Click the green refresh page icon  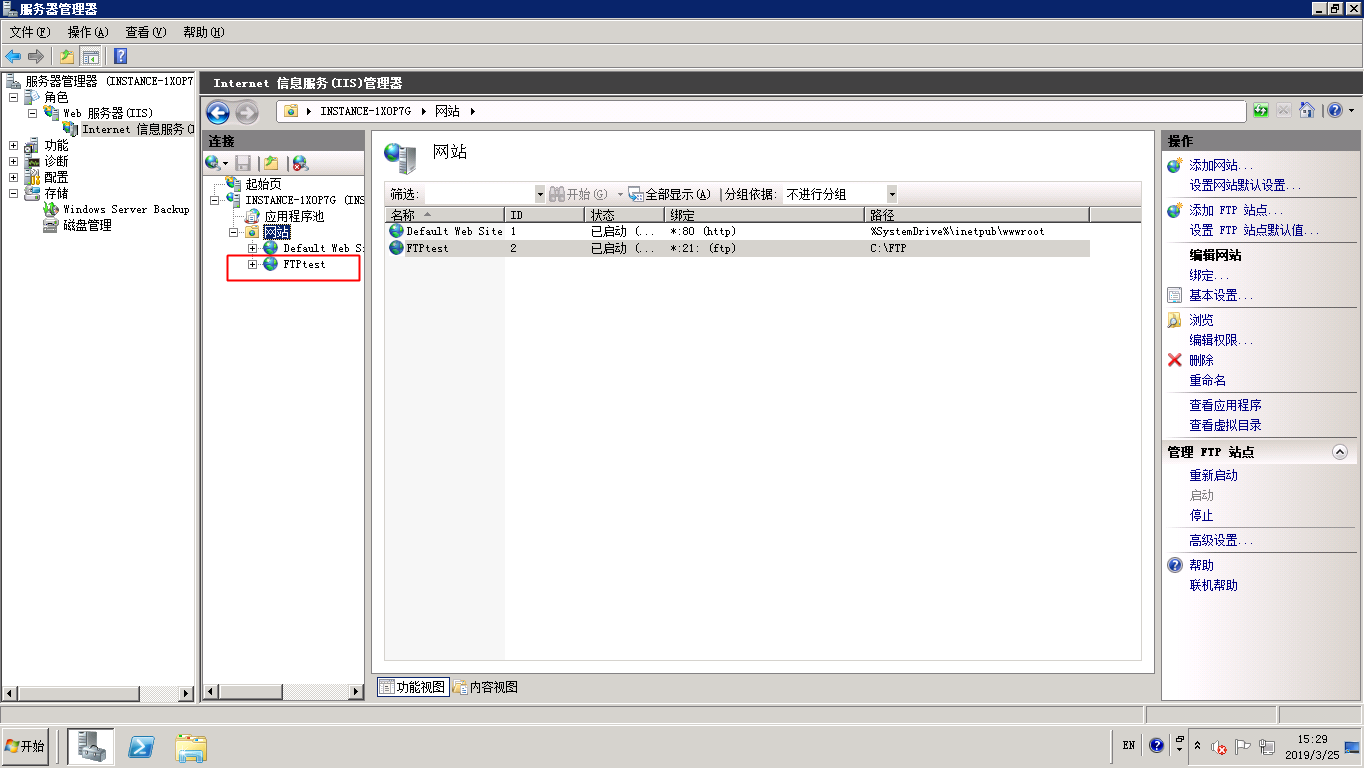pos(1261,111)
